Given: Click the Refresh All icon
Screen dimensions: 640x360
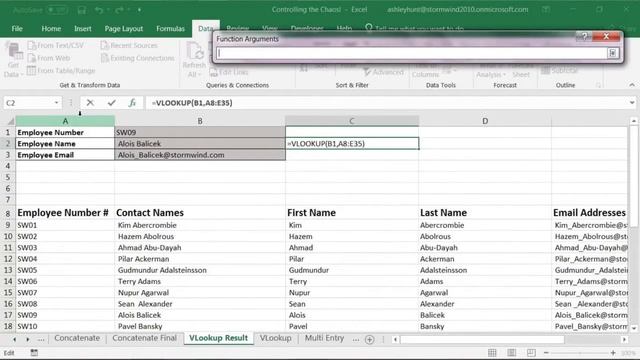Looking at the screenshot, I should coord(194,51).
